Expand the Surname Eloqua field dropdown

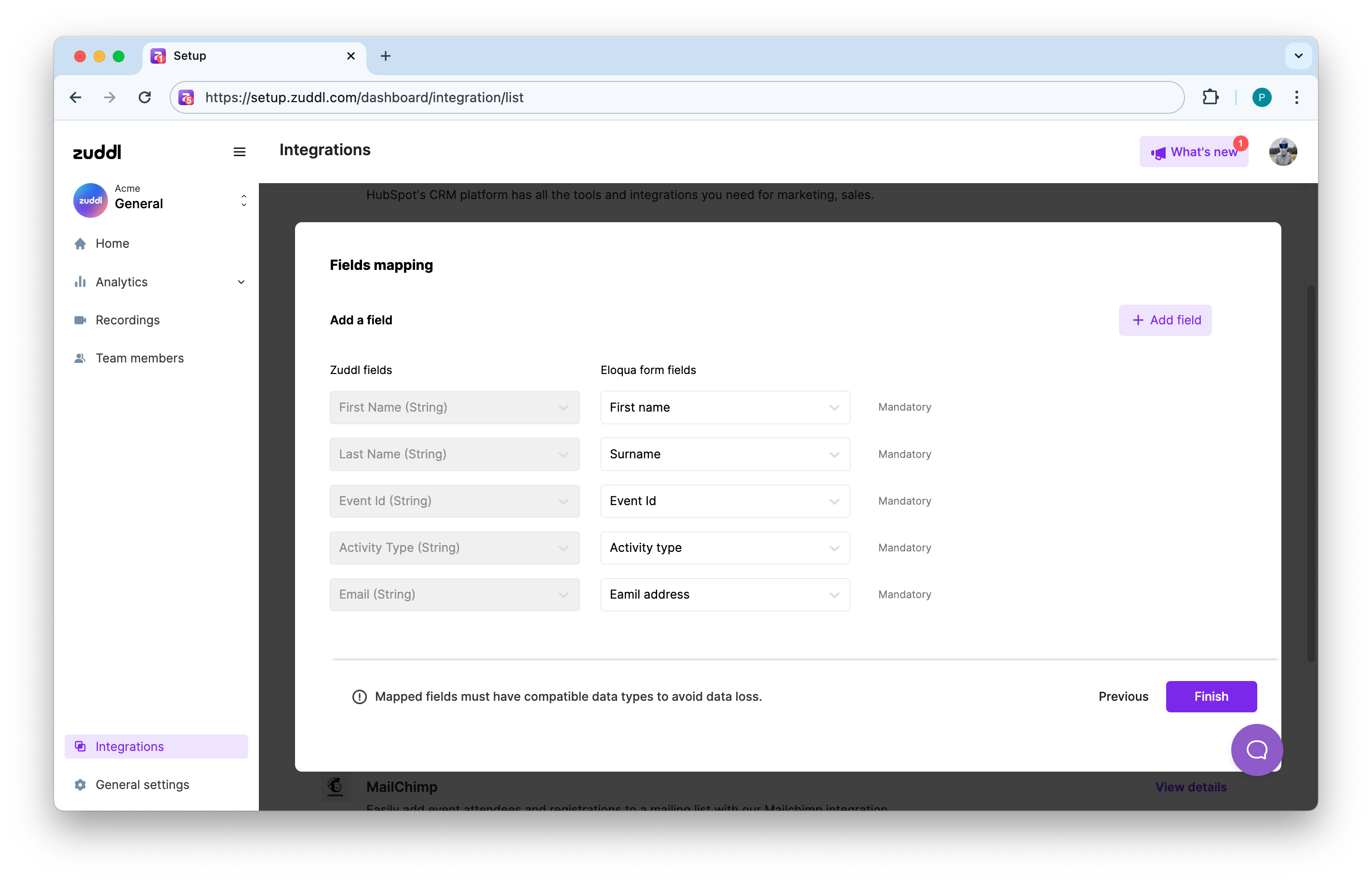coord(725,454)
